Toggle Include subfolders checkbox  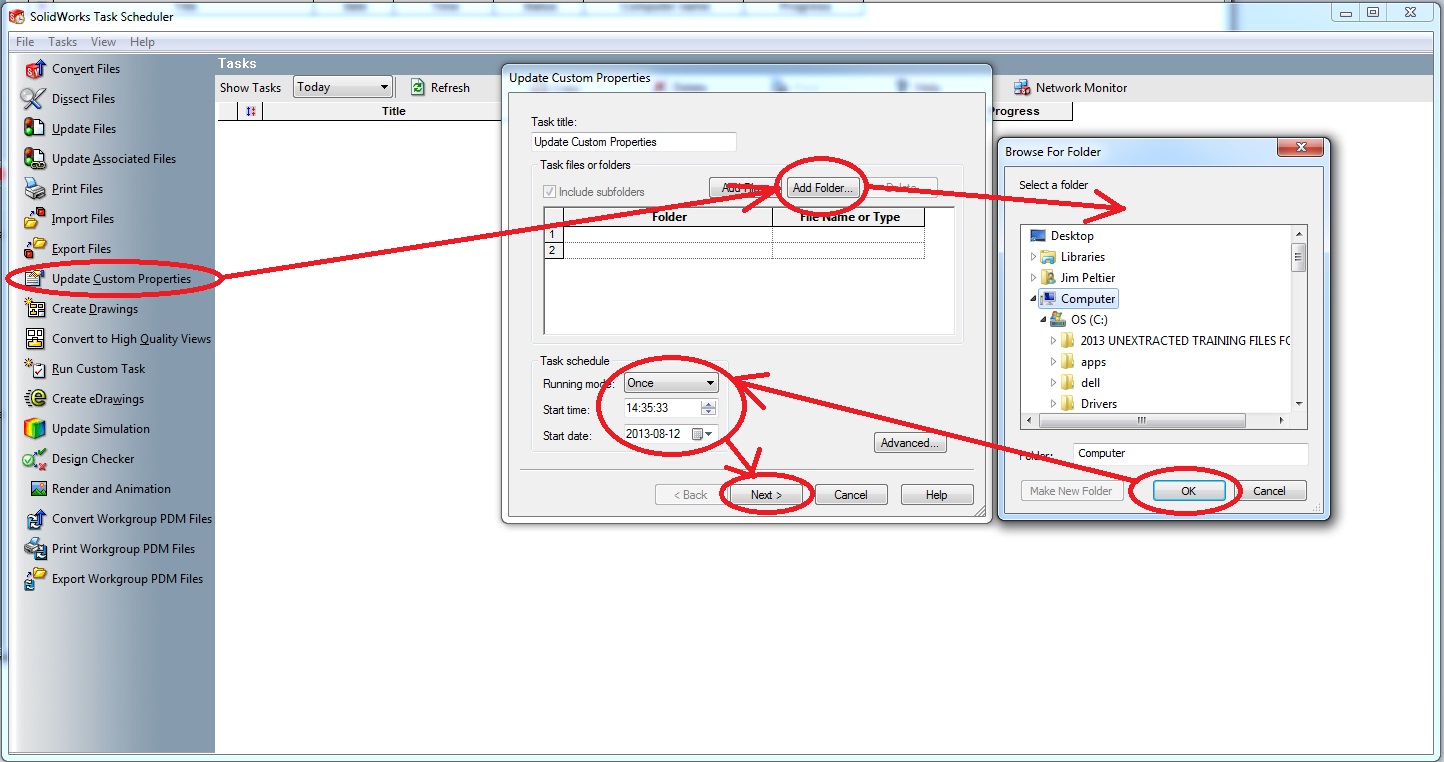549,192
